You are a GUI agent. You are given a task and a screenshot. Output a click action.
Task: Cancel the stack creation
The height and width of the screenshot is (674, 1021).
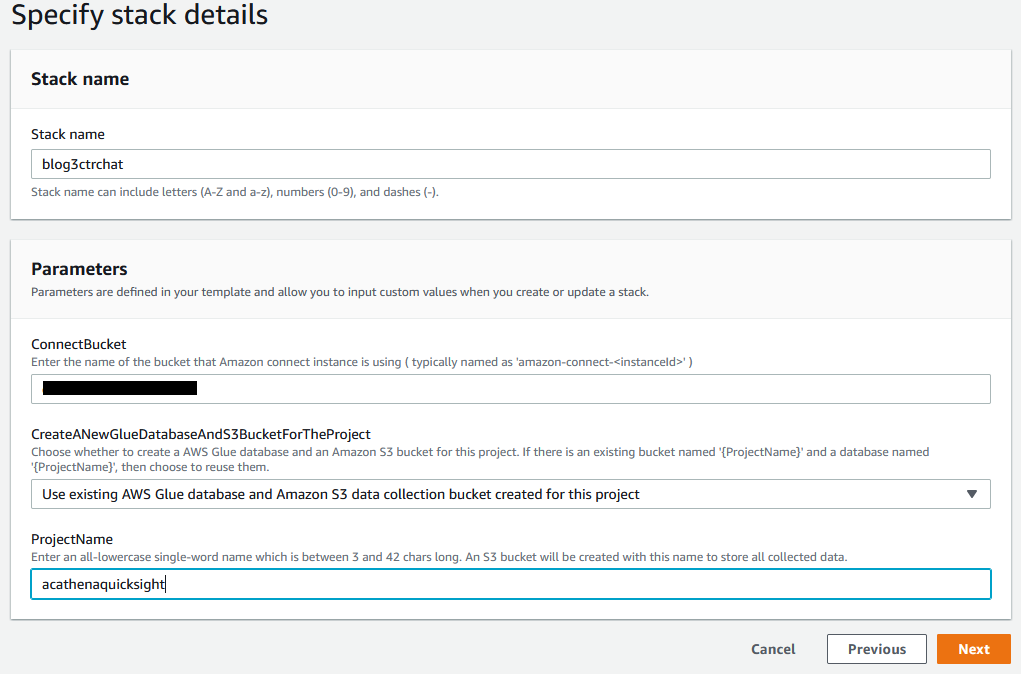772,648
